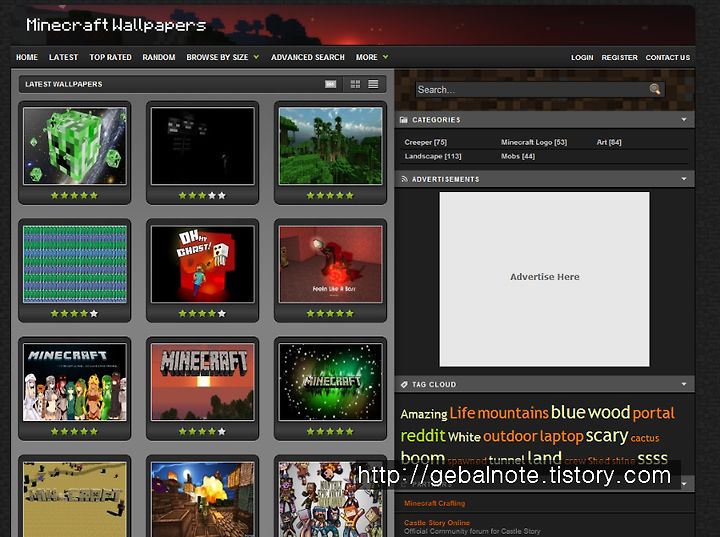Click the Amazing tag

(x=423, y=414)
